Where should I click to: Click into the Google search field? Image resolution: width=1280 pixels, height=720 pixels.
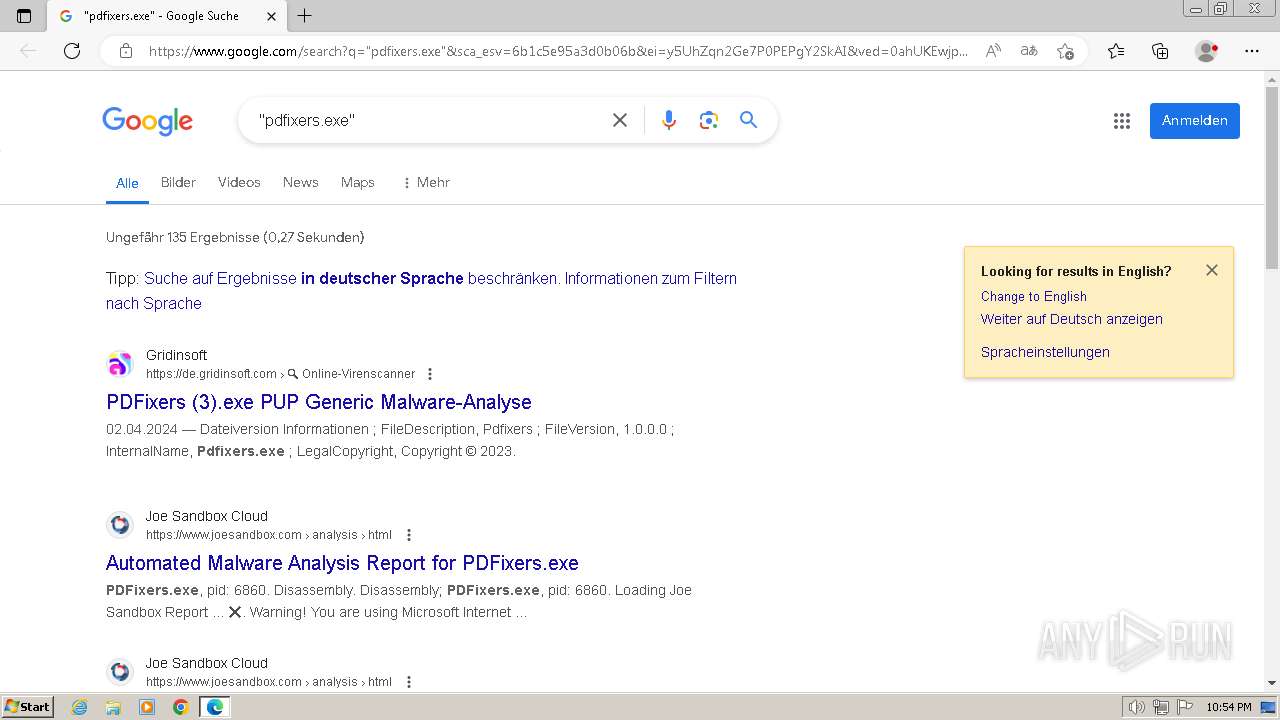[x=430, y=120]
